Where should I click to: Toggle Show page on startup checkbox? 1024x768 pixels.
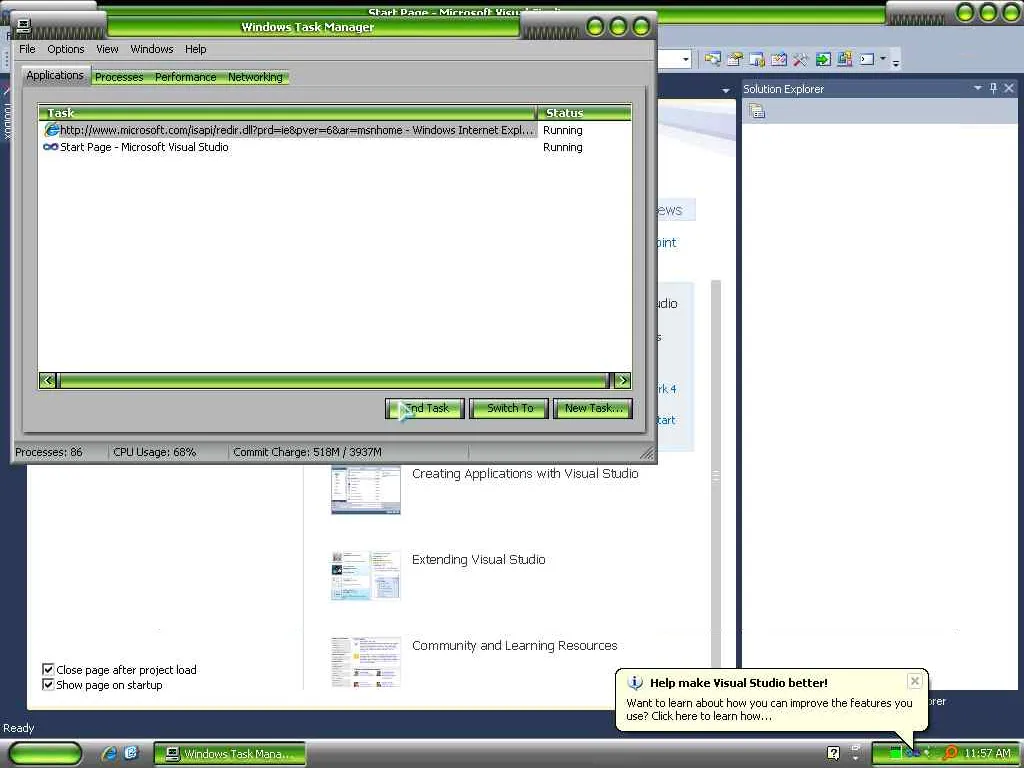click(x=48, y=684)
